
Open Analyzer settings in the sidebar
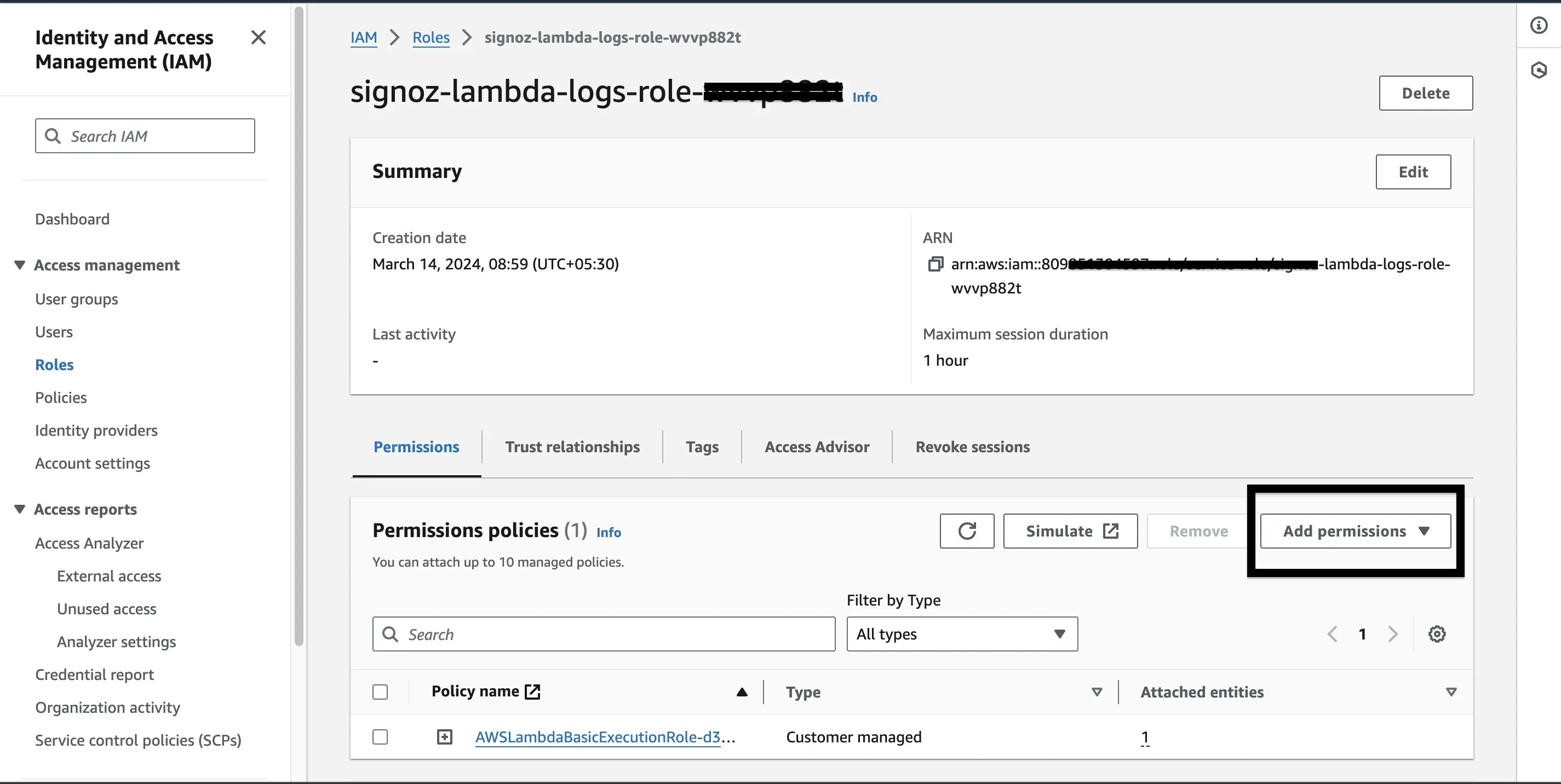coord(116,642)
